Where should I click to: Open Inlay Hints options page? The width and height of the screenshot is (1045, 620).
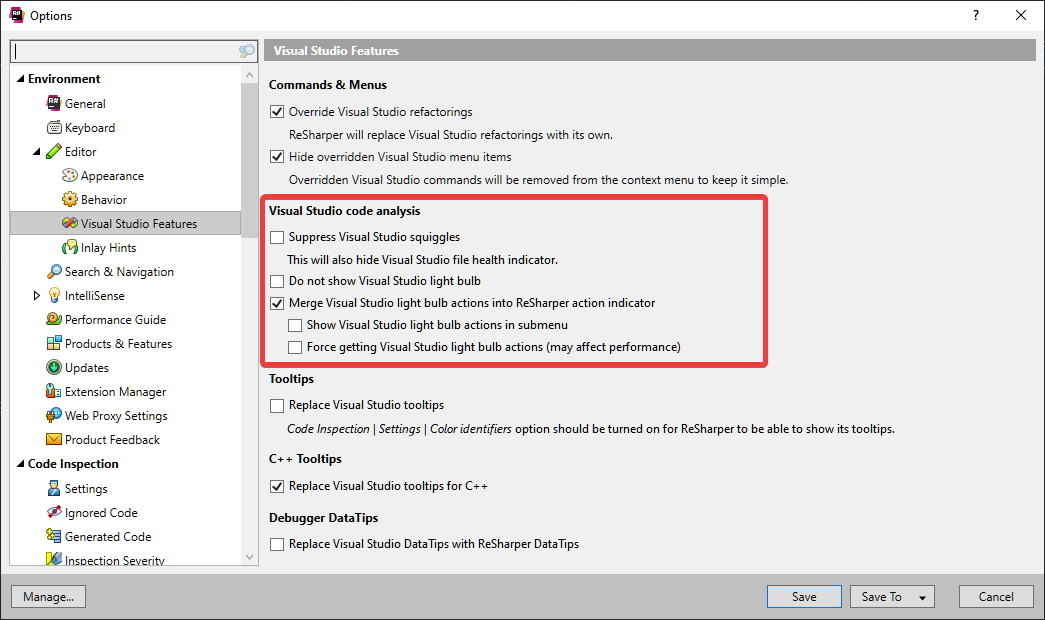108,247
